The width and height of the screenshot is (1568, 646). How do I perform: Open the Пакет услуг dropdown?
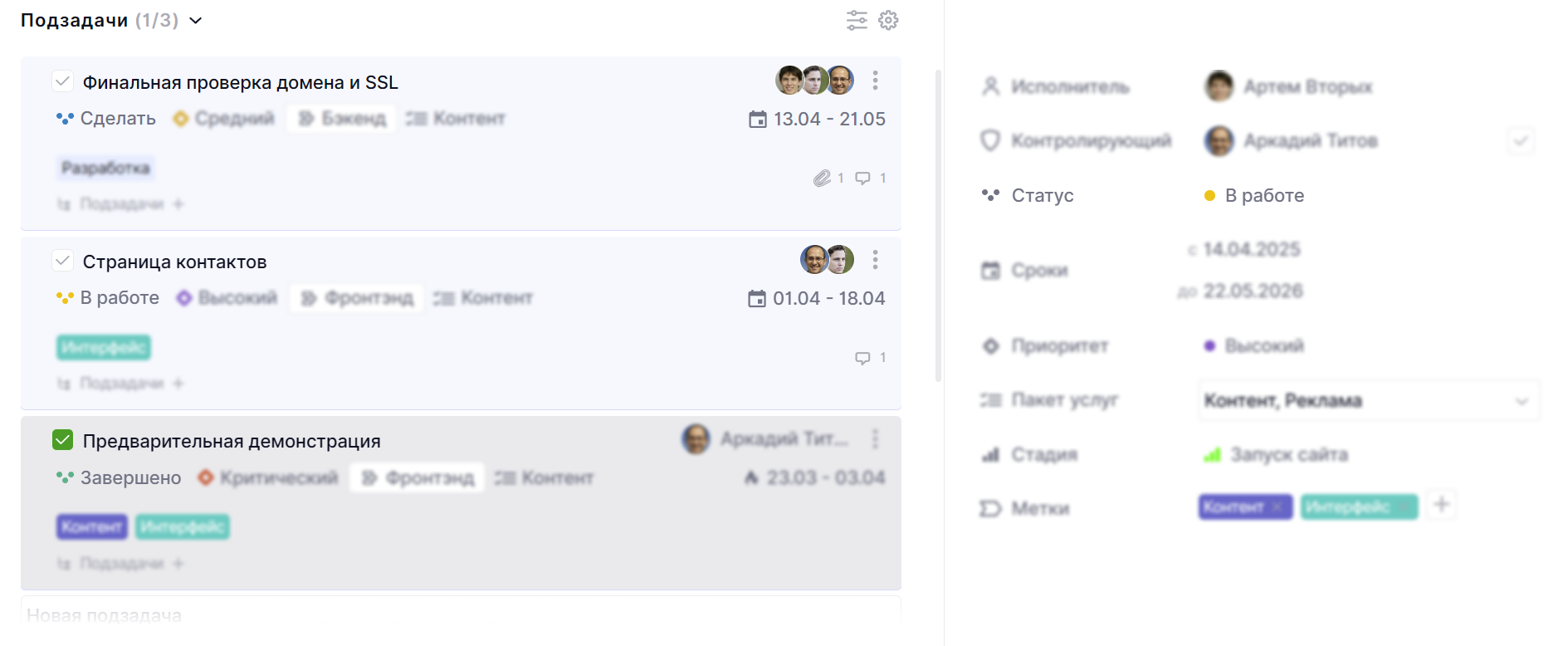click(1368, 401)
